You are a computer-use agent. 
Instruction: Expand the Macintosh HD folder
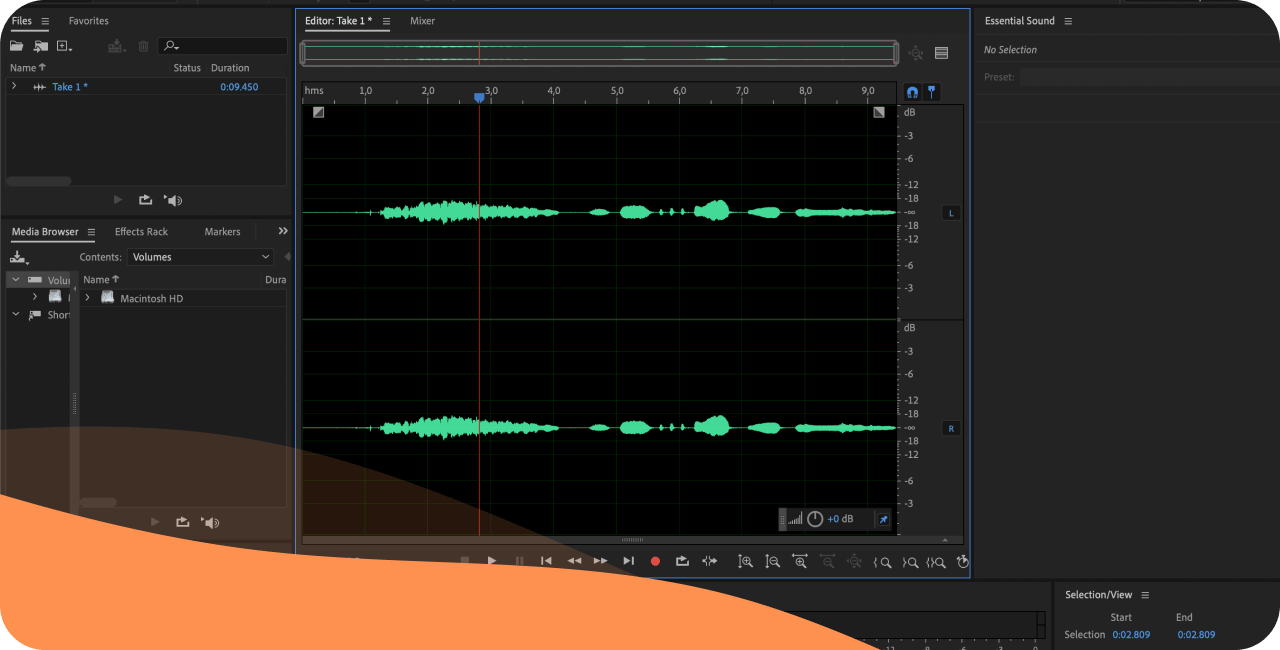tap(88, 298)
